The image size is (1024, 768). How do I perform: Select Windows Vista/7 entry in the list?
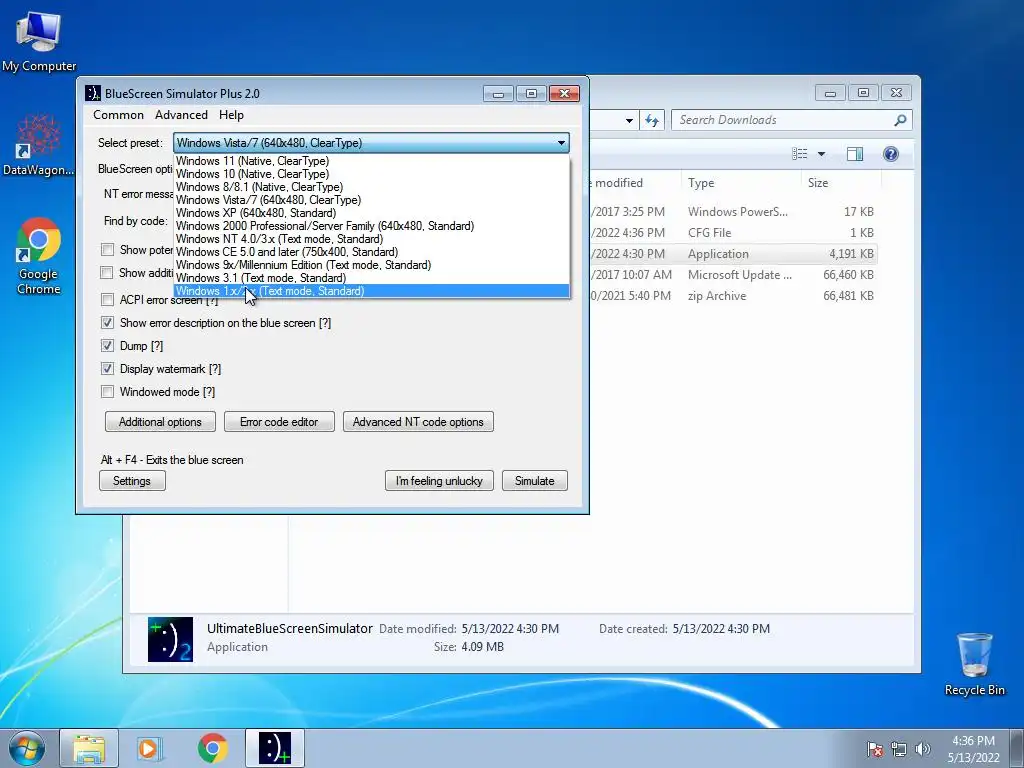(371, 200)
